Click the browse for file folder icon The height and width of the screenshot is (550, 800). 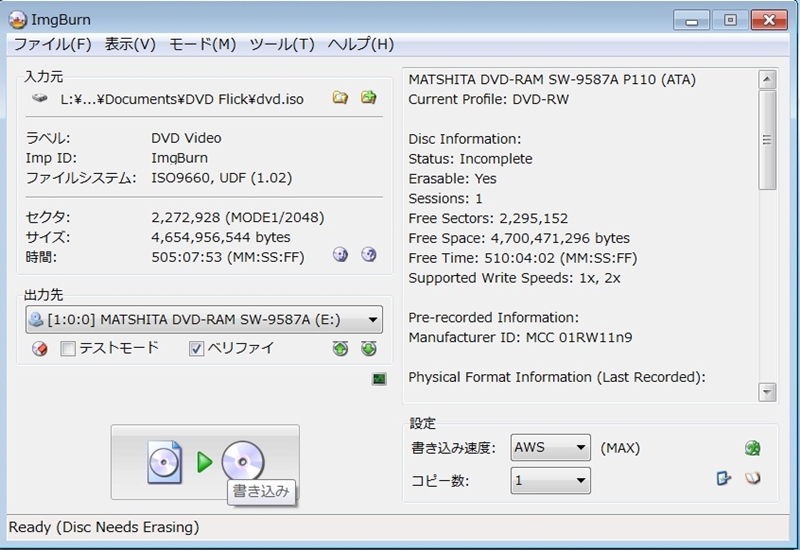[340, 97]
